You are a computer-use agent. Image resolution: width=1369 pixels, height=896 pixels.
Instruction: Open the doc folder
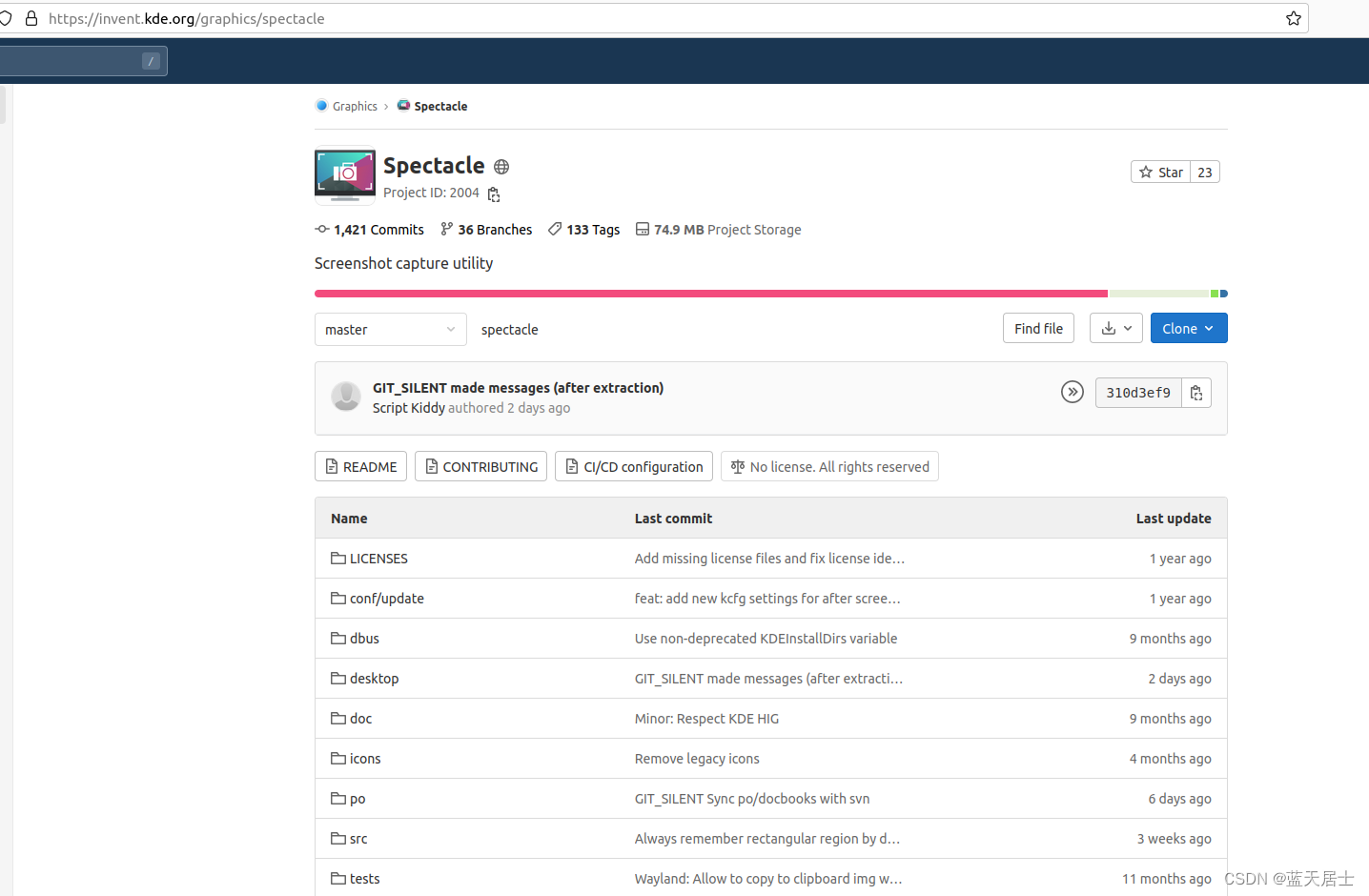pyautogui.click(x=360, y=719)
